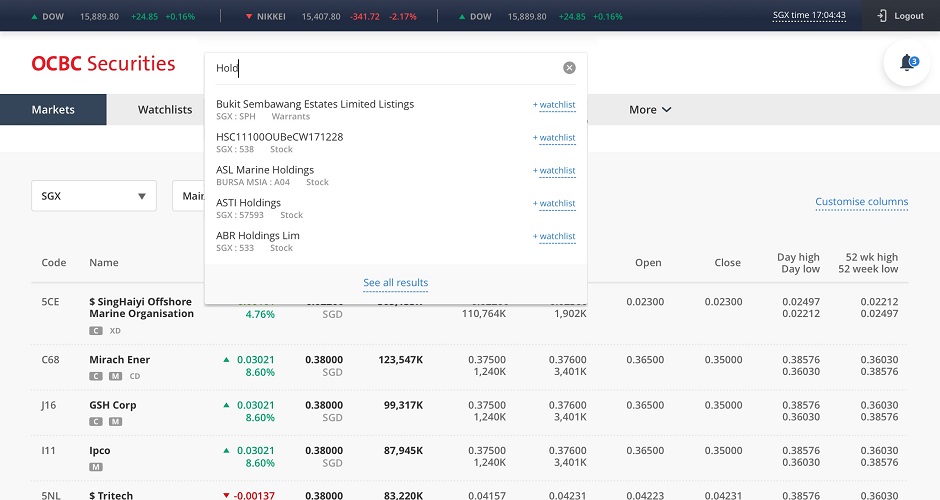940x500 pixels.
Task: Open Customise columns link
Action: (x=861, y=202)
